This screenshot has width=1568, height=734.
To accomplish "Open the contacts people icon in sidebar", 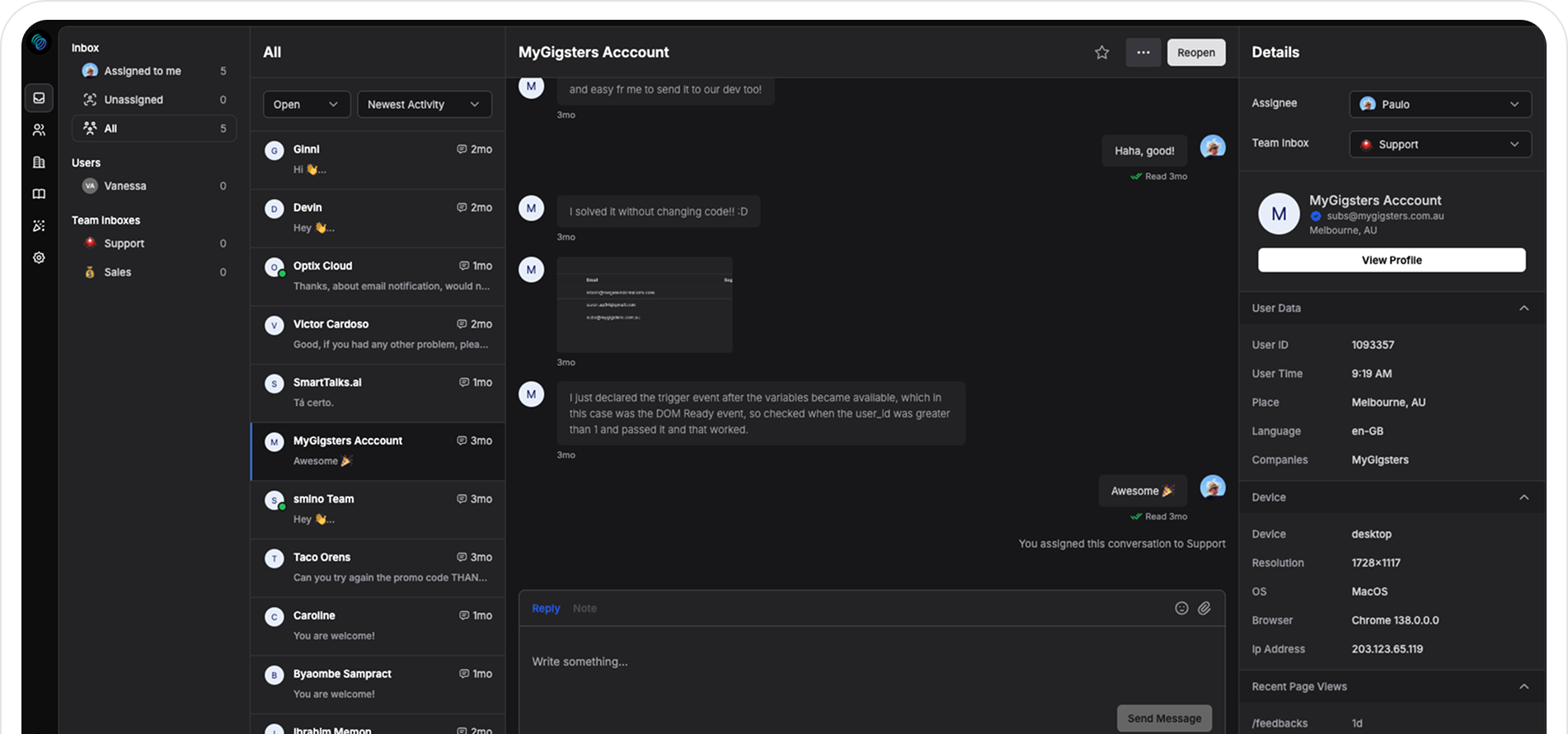I will point(39,130).
